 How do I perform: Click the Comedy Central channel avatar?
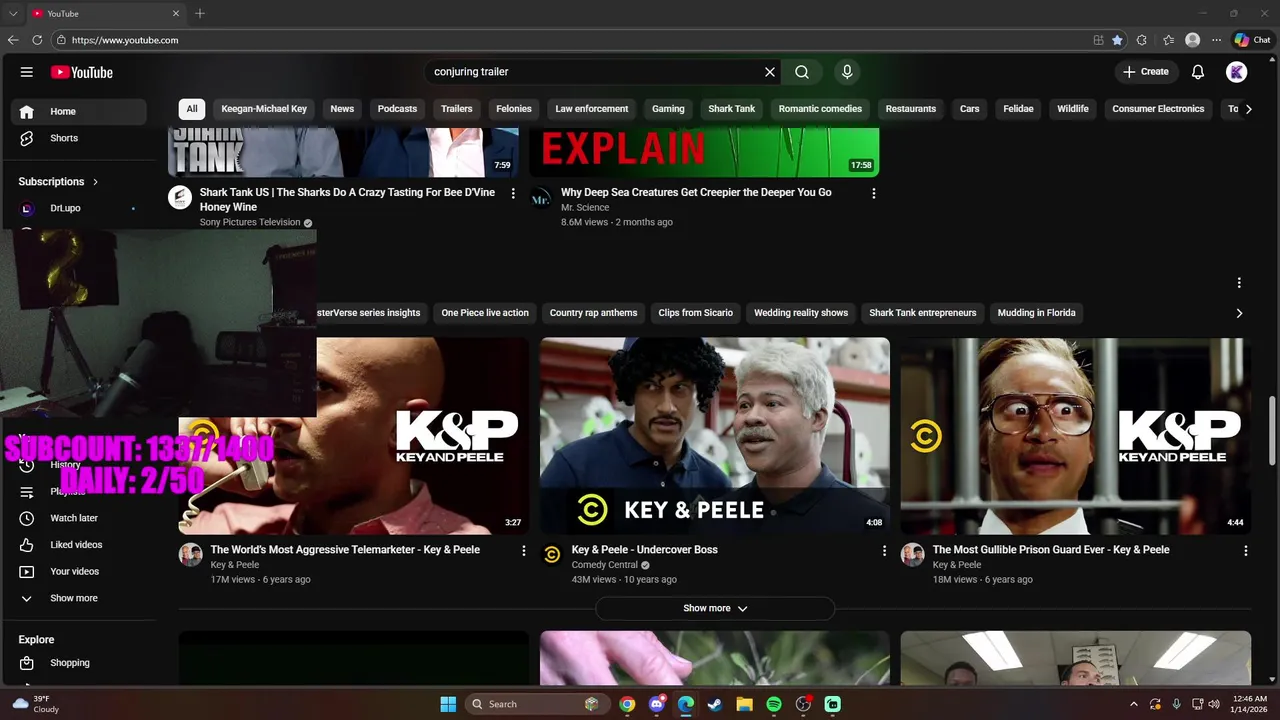pos(552,554)
